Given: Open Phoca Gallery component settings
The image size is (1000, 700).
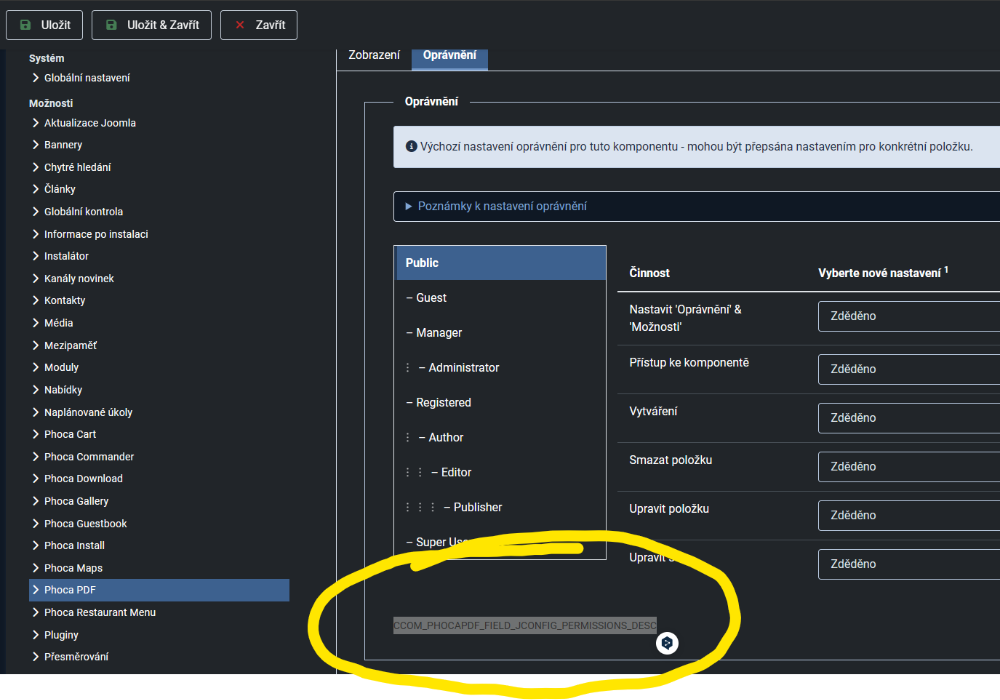Looking at the screenshot, I should click(76, 501).
